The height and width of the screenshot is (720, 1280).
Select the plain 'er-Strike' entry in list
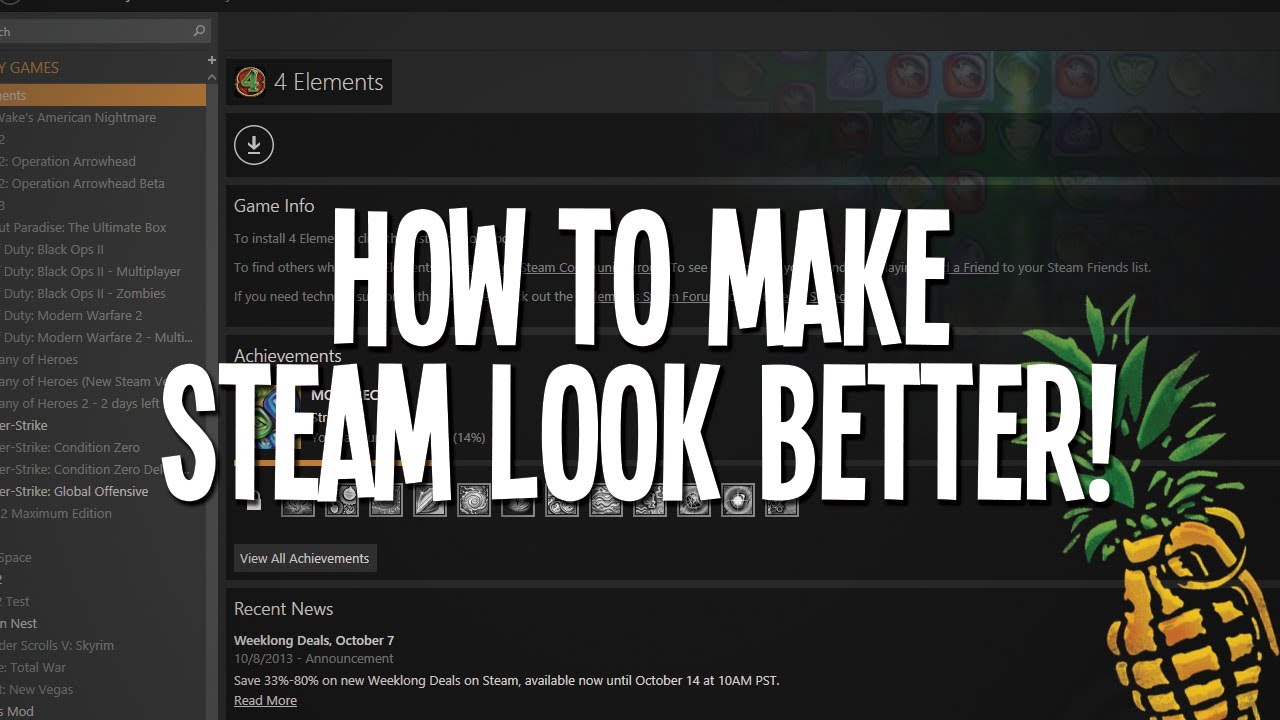point(24,425)
